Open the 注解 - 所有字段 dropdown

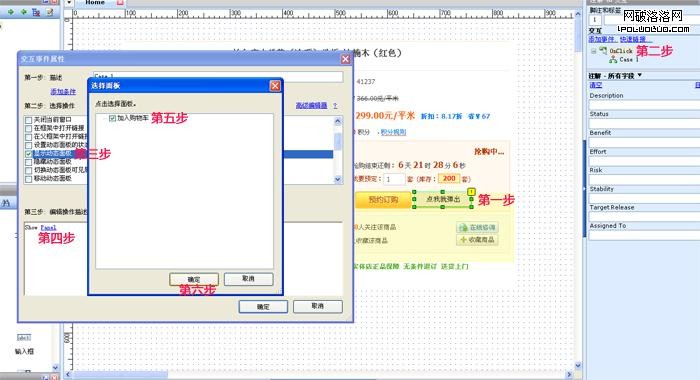point(640,75)
